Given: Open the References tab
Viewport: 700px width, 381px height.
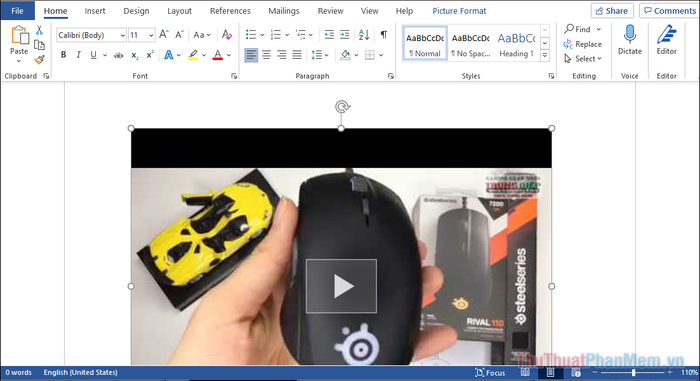Looking at the screenshot, I should (x=230, y=11).
